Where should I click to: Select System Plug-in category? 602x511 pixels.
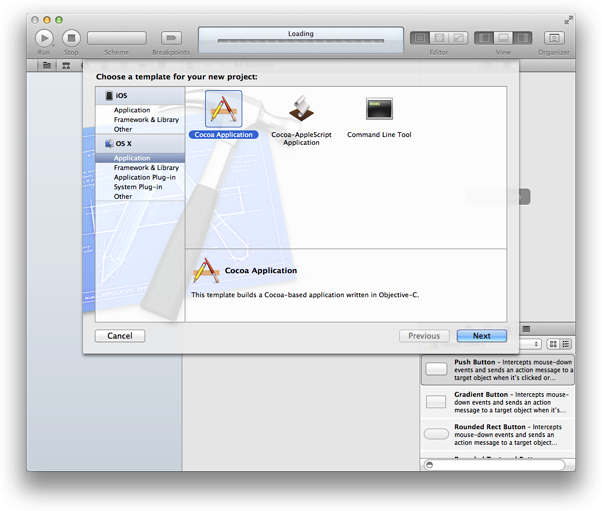pyautogui.click(x=138, y=187)
